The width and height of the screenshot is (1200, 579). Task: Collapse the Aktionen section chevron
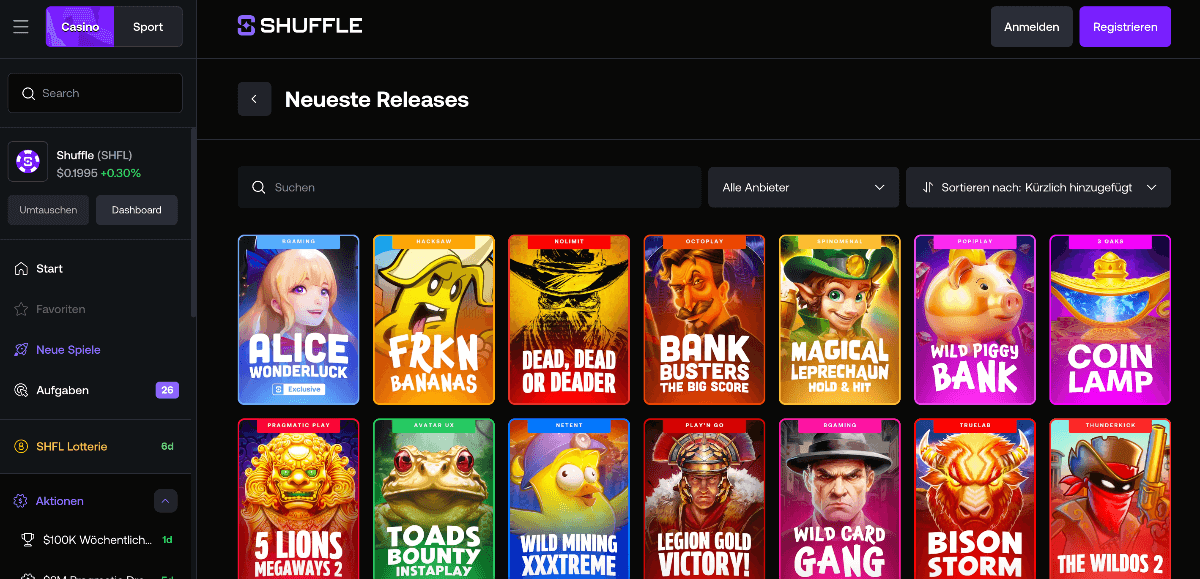coord(166,501)
